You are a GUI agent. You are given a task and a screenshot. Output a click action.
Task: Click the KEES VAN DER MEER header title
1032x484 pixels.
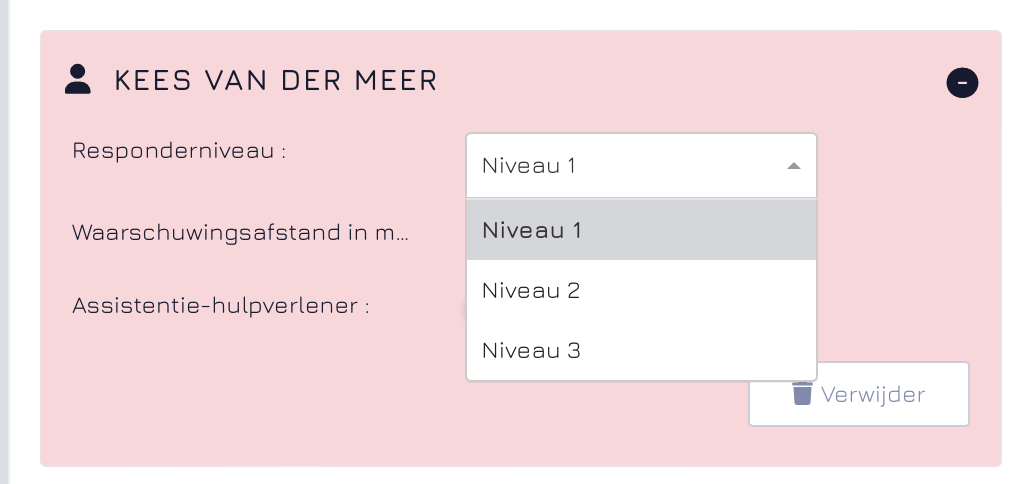pyautogui.click(x=276, y=80)
